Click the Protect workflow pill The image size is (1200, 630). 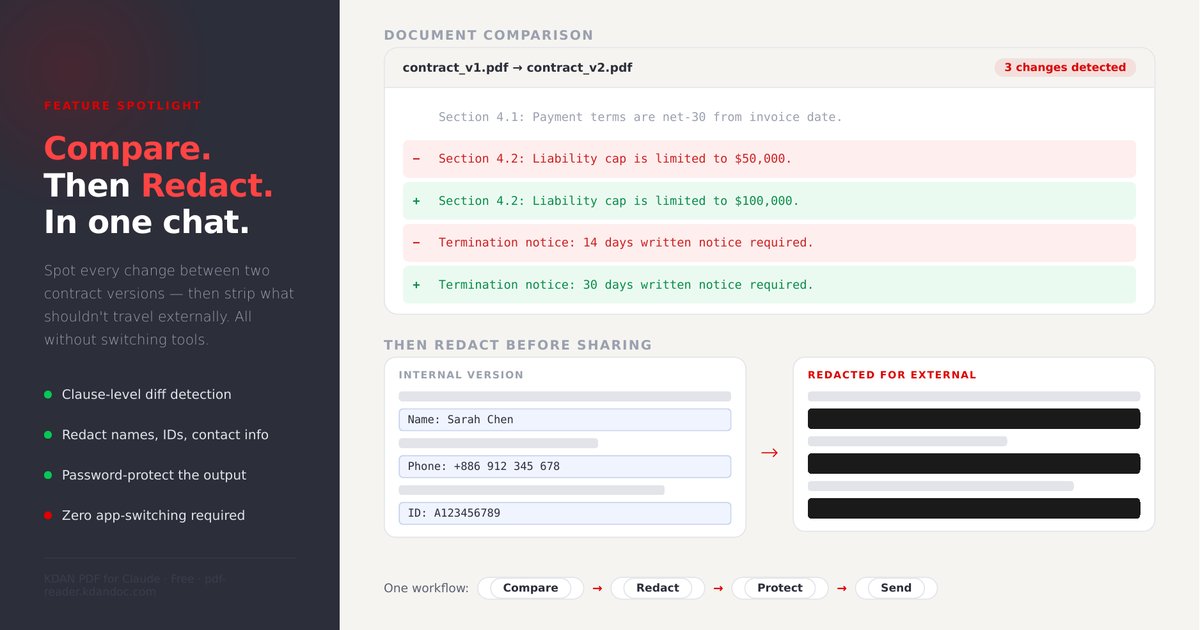780,588
